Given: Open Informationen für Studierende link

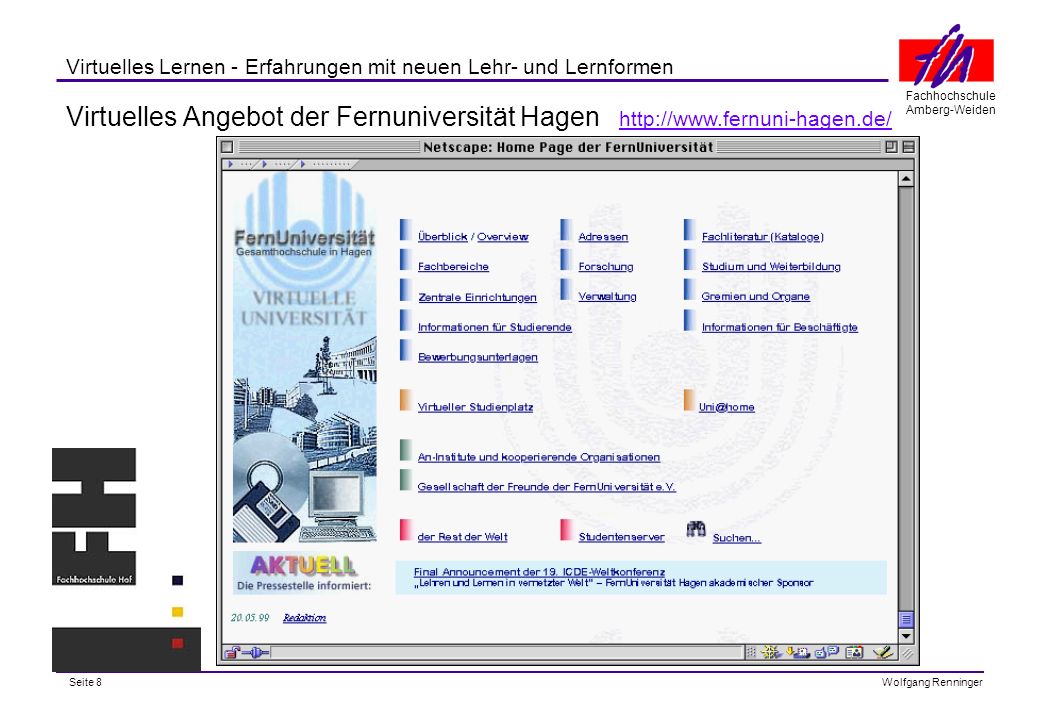Looking at the screenshot, I should [495, 327].
